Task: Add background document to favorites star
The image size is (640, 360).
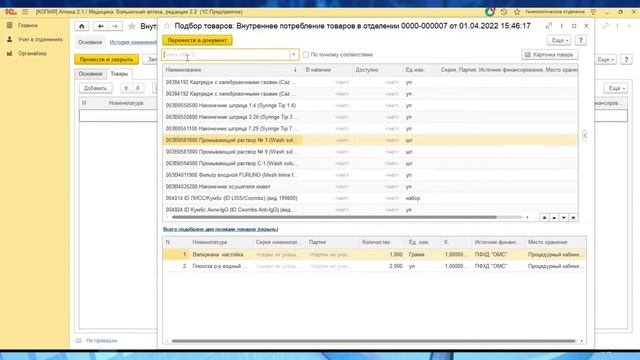Action: click(x=132, y=27)
